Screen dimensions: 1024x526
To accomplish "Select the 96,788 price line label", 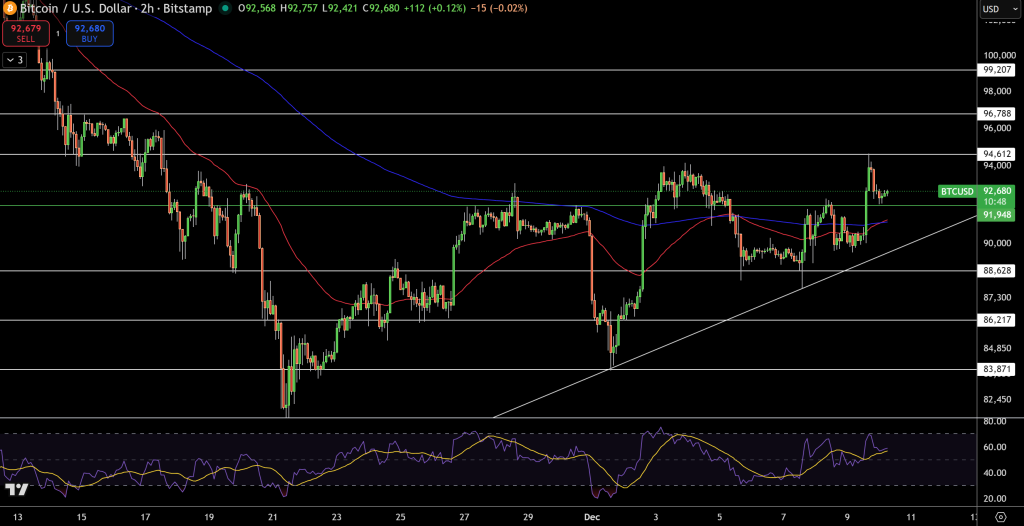I will coord(998,114).
